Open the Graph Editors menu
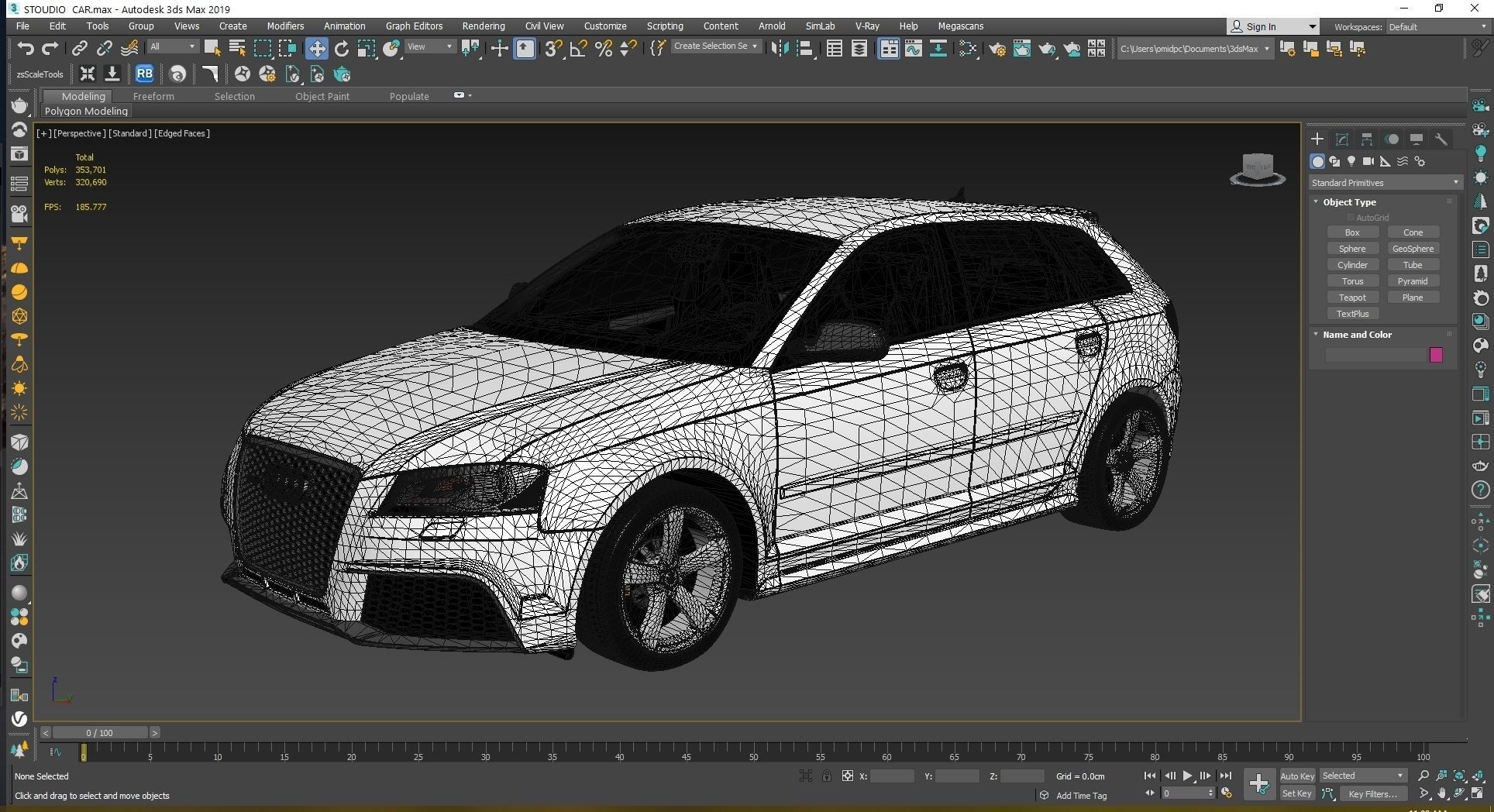 click(x=414, y=26)
